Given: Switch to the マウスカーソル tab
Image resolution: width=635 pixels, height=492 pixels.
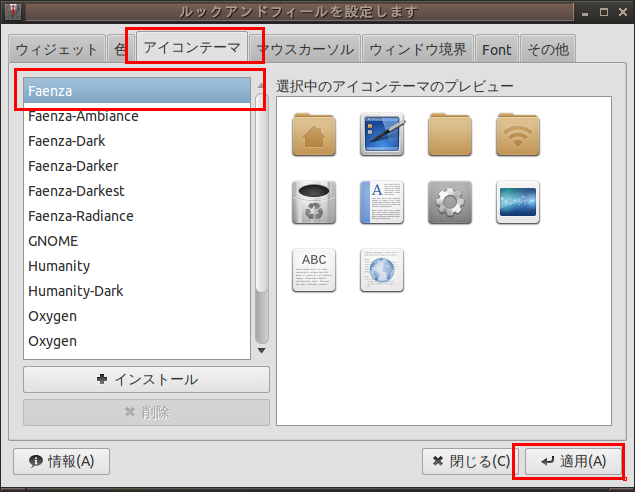Looking at the screenshot, I should click(x=305, y=49).
